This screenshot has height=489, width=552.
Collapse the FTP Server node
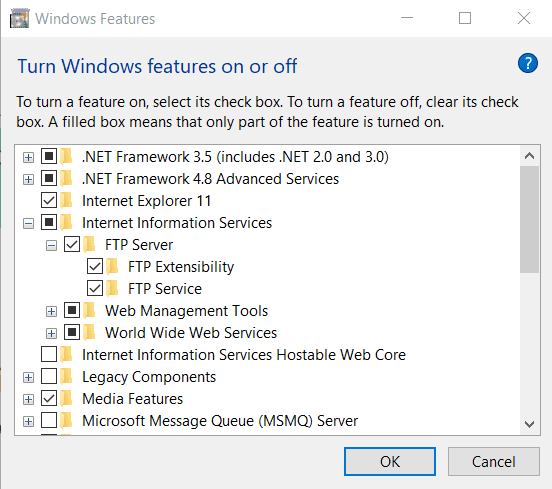coord(51,245)
